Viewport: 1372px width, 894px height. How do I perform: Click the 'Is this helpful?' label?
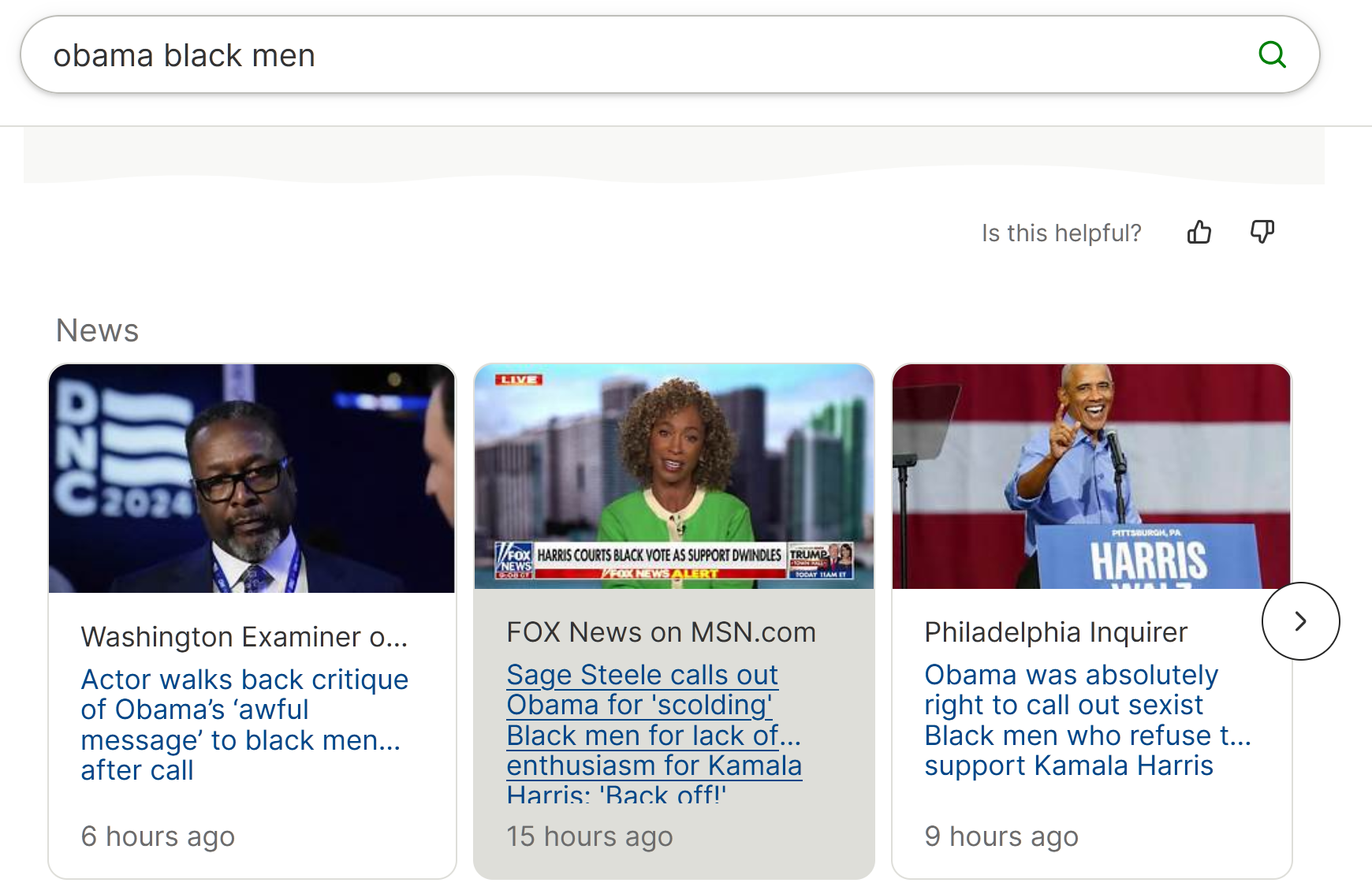click(1061, 233)
